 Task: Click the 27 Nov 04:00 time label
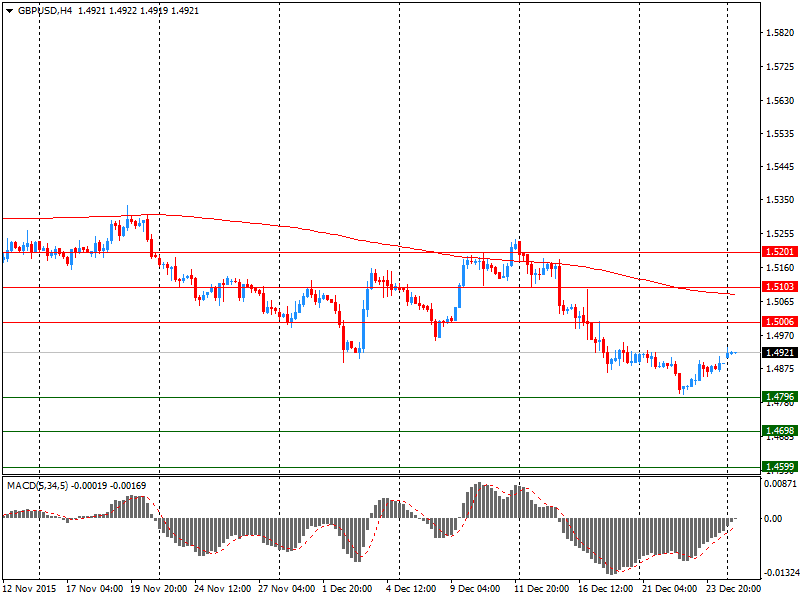(287, 589)
